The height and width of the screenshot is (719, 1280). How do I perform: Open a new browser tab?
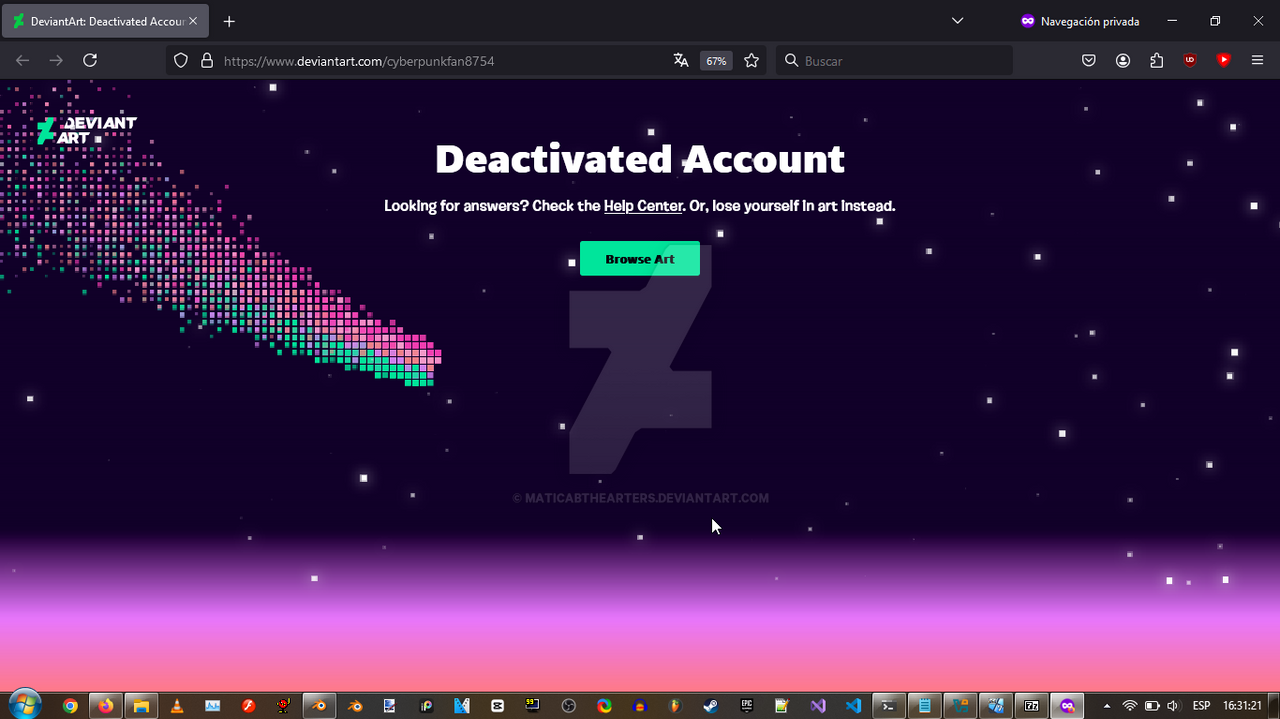(x=229, y=21)
